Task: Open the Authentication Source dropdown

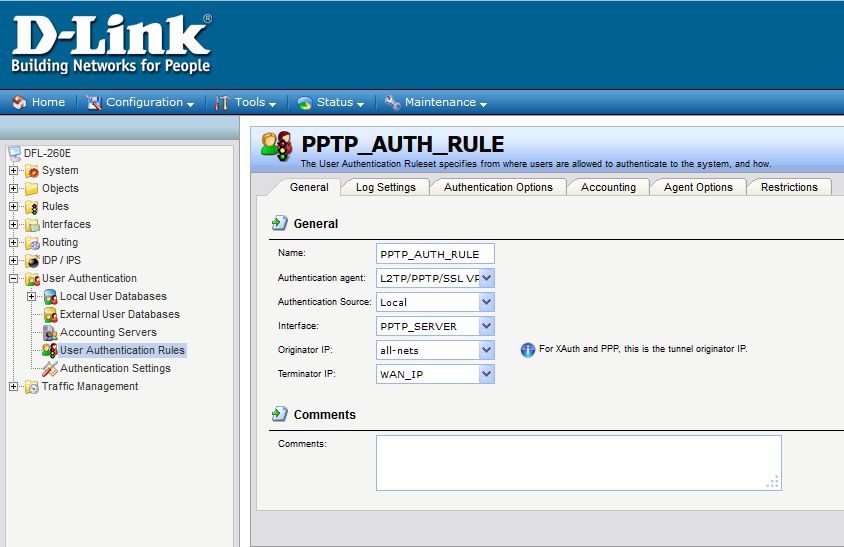Action: 487,302
